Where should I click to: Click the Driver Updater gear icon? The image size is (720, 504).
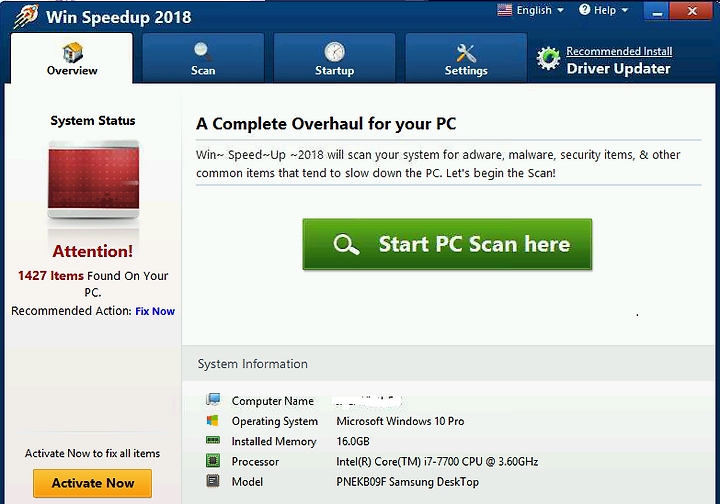click(548, 59)
